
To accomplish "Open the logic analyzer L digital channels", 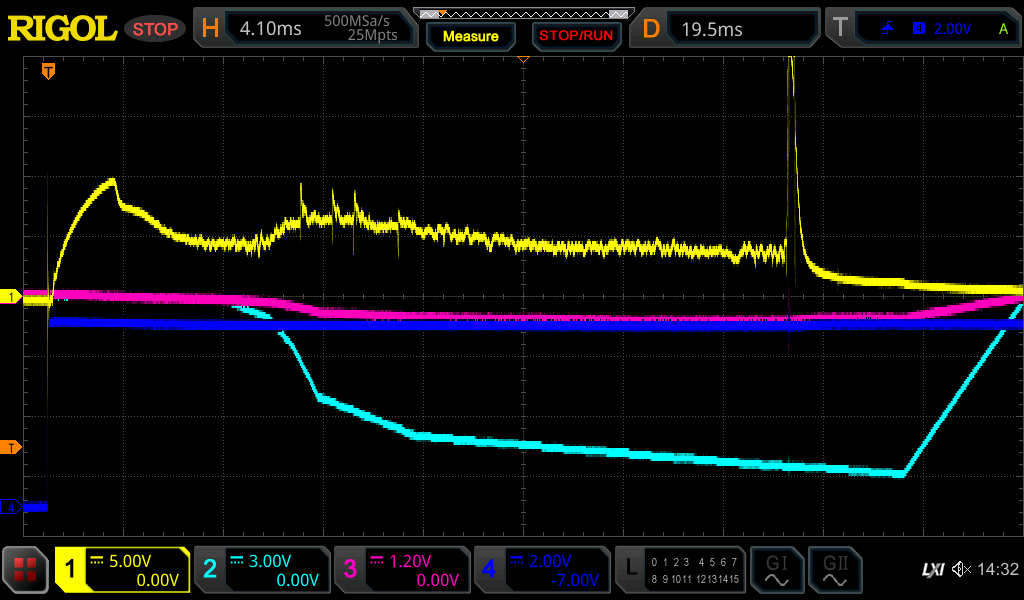I will point(680,570).
